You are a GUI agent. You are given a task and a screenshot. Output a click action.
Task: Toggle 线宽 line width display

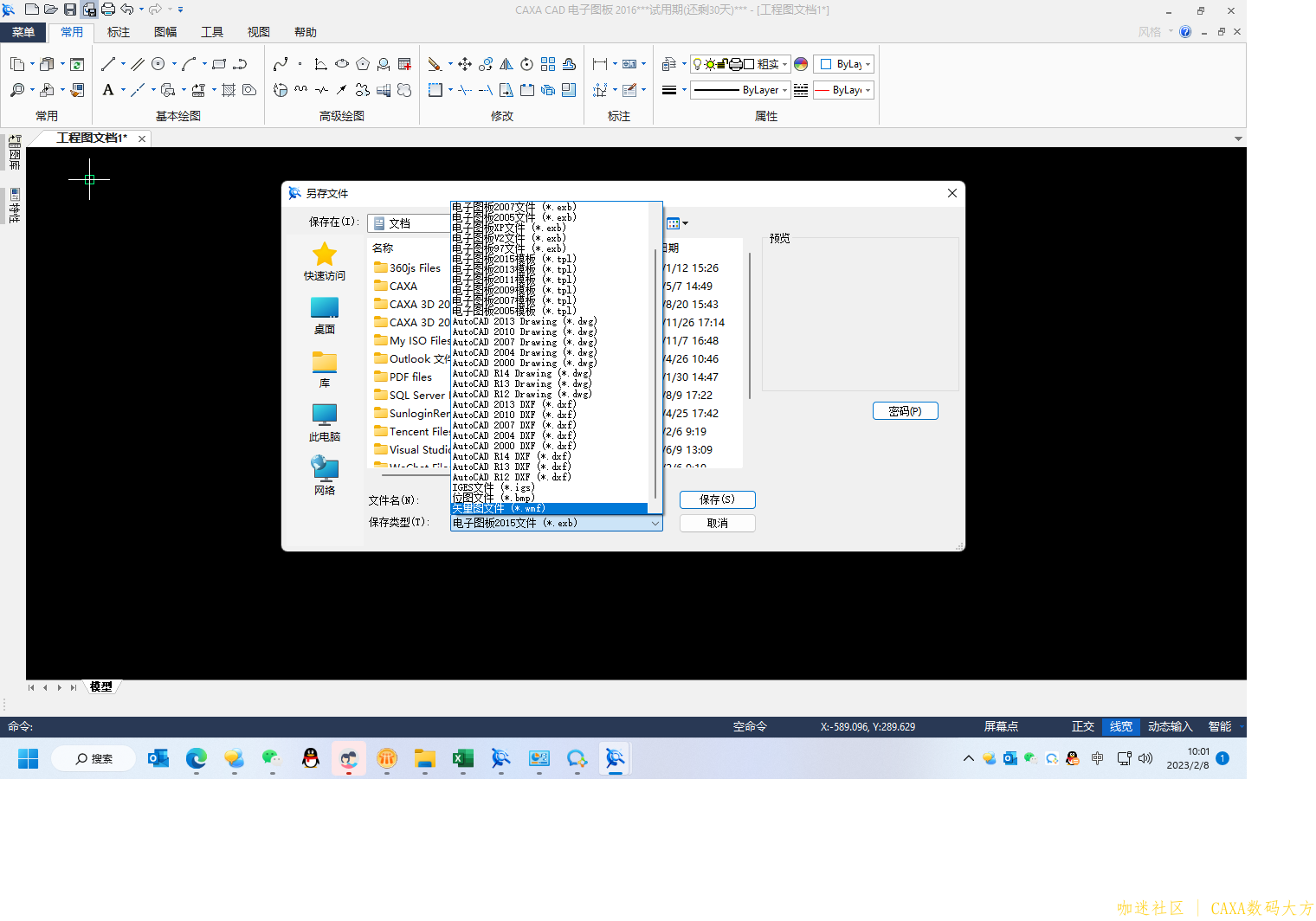pos(1121,727)
